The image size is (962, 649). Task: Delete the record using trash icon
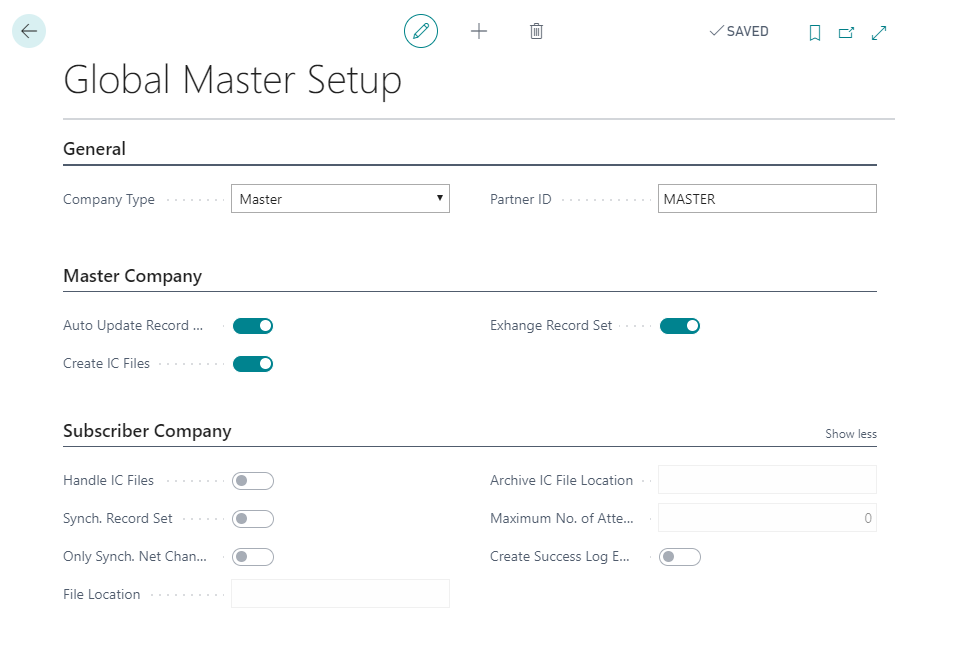(x=536, y=31)
